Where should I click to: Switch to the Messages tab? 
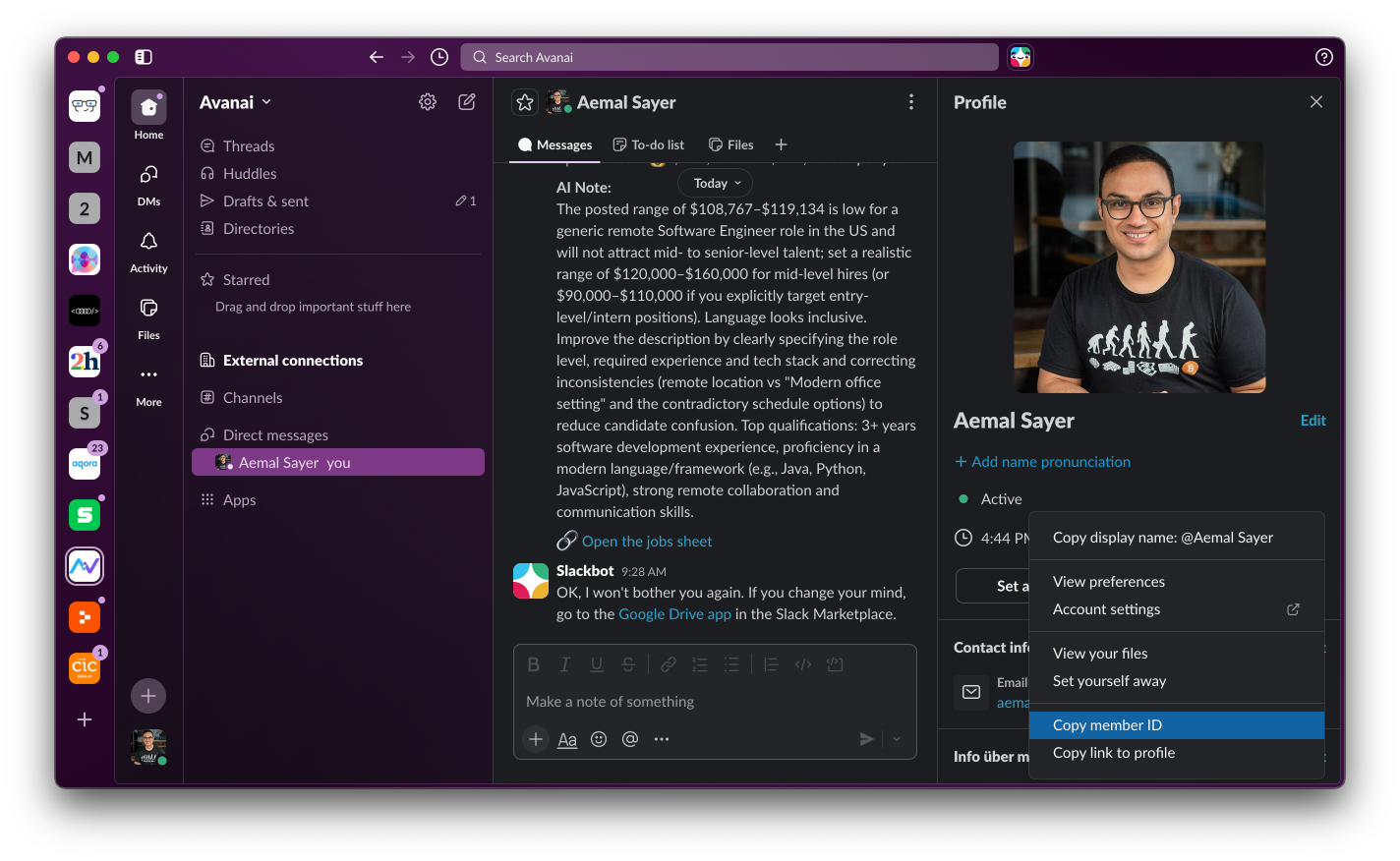555,144
